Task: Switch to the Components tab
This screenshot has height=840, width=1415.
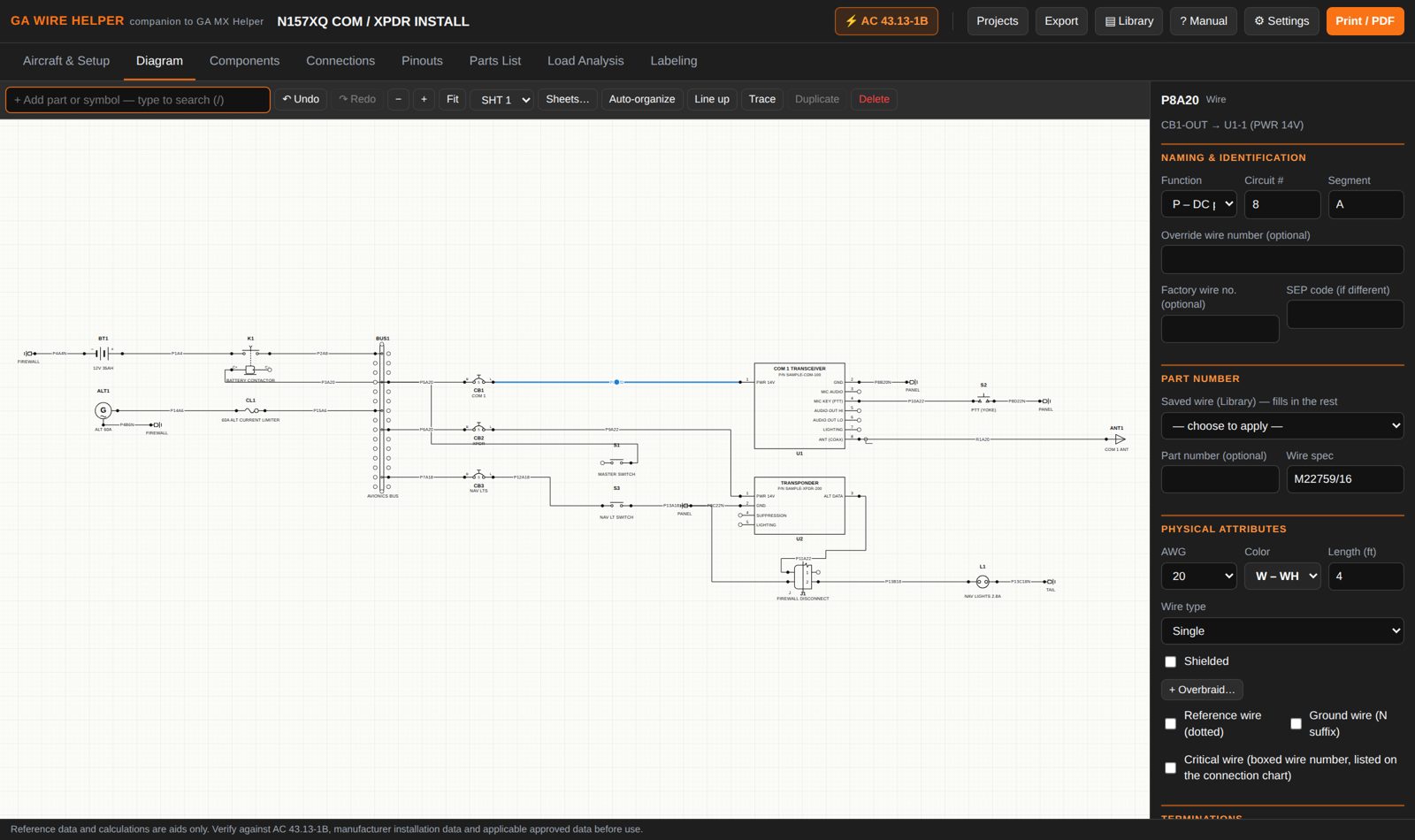Action: point(244,61)
